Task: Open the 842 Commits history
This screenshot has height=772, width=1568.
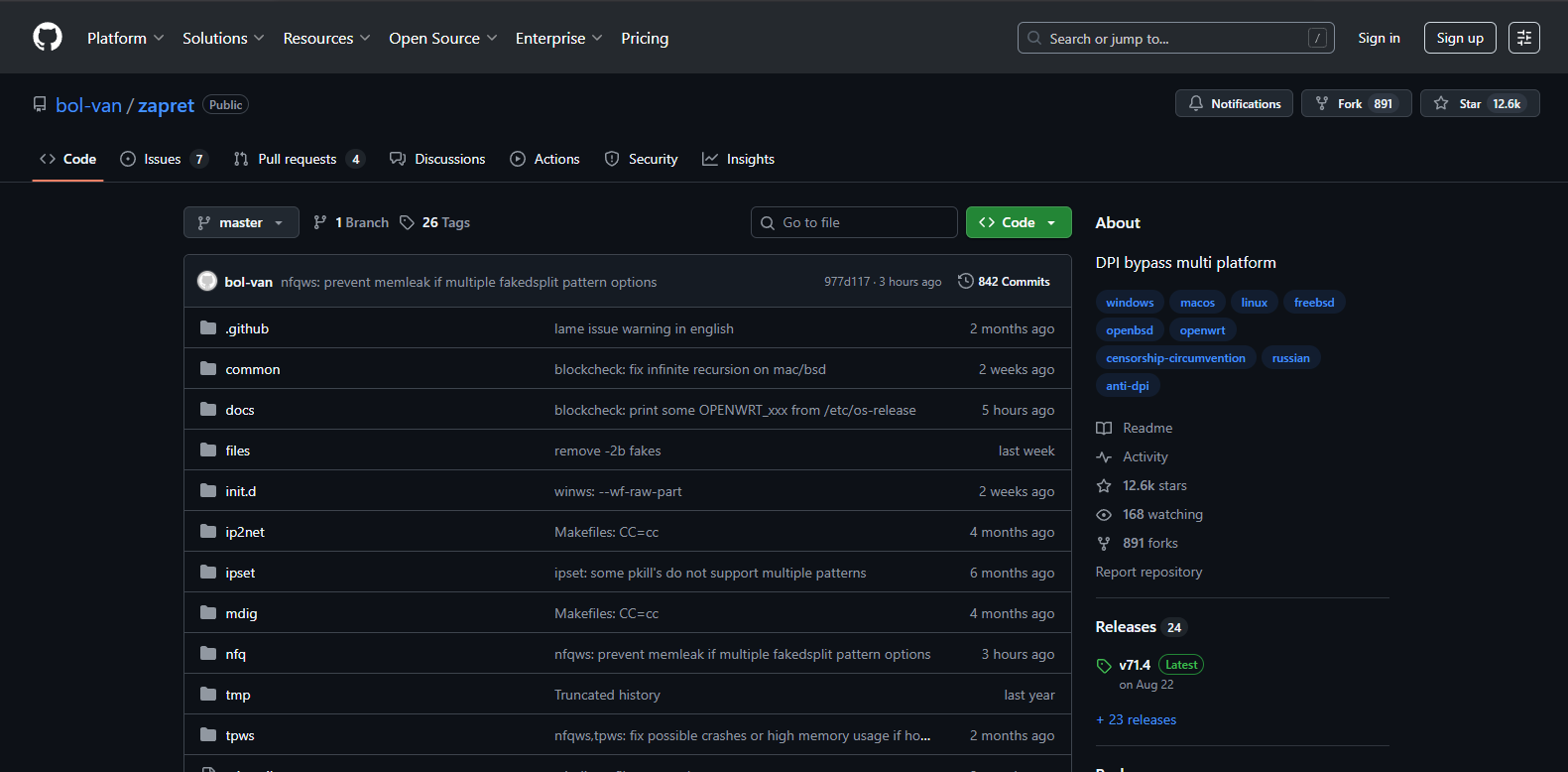Action: point(1004,282)
